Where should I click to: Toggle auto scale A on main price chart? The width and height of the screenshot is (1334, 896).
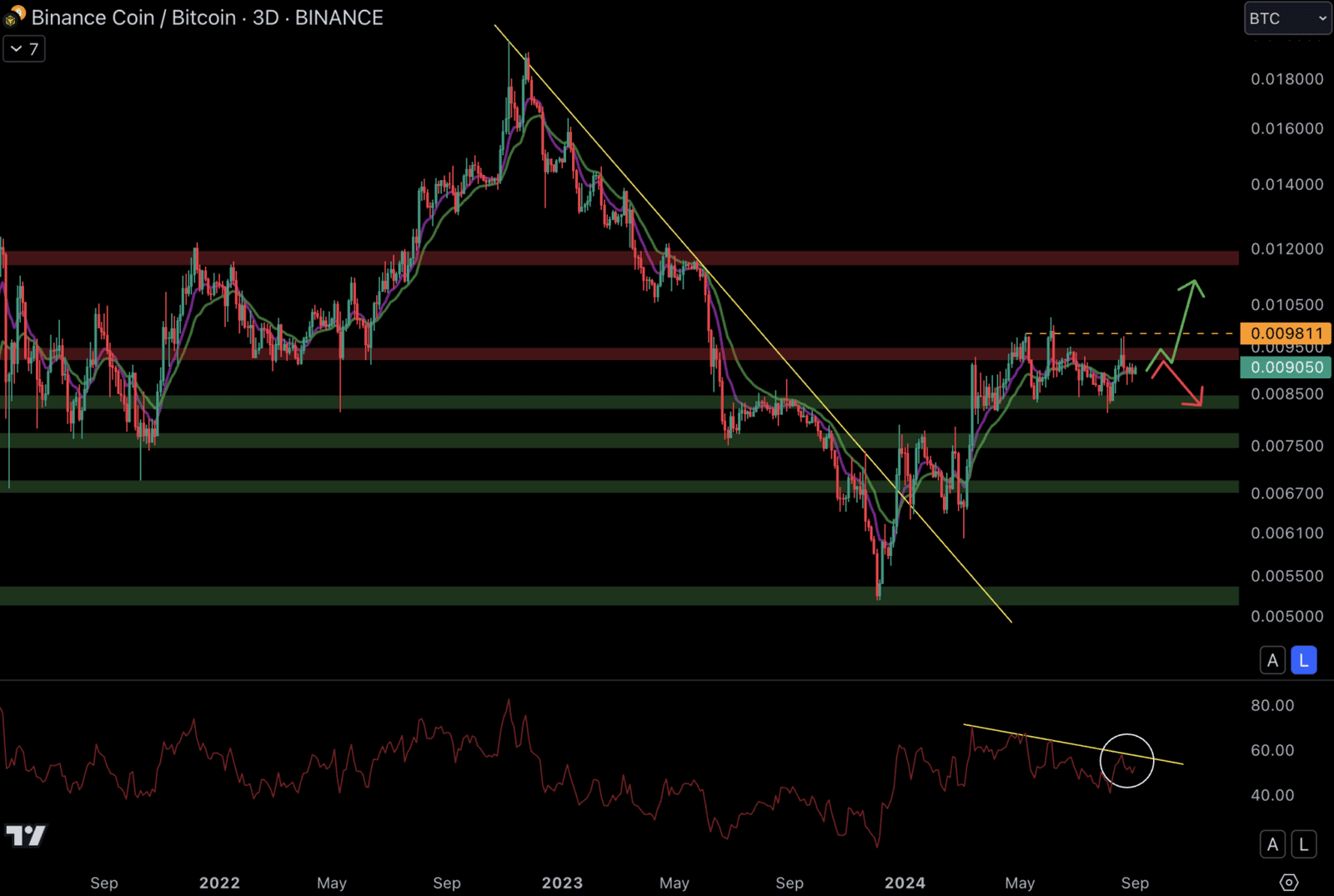[1272, 661]
